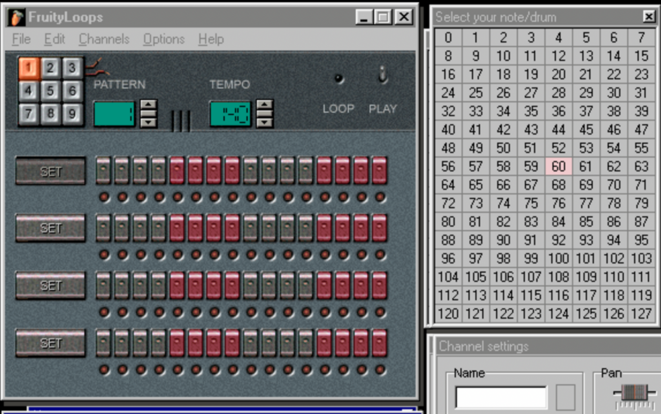The height and width of the screenshot is (414, 661).
Task: Toggle the LOOP switch
Action: pyautogui.click(x=339, y=78)
